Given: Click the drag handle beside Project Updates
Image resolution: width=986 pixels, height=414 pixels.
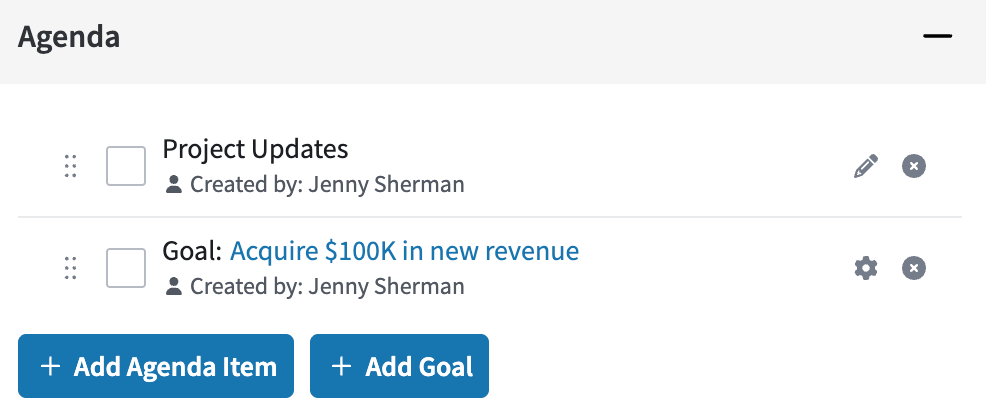Looking at the screenshot, I should pyautogui.click(x=70, y=166).
